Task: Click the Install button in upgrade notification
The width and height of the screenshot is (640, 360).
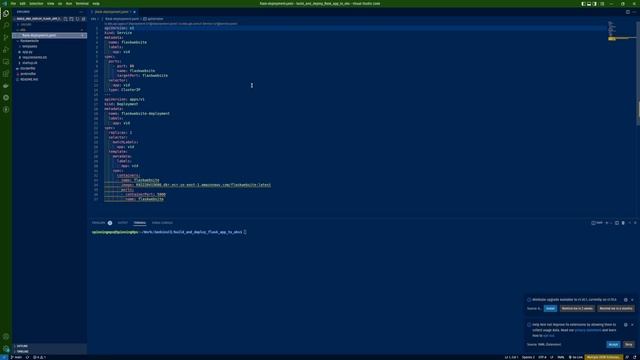Action: [x=550, y=309]
